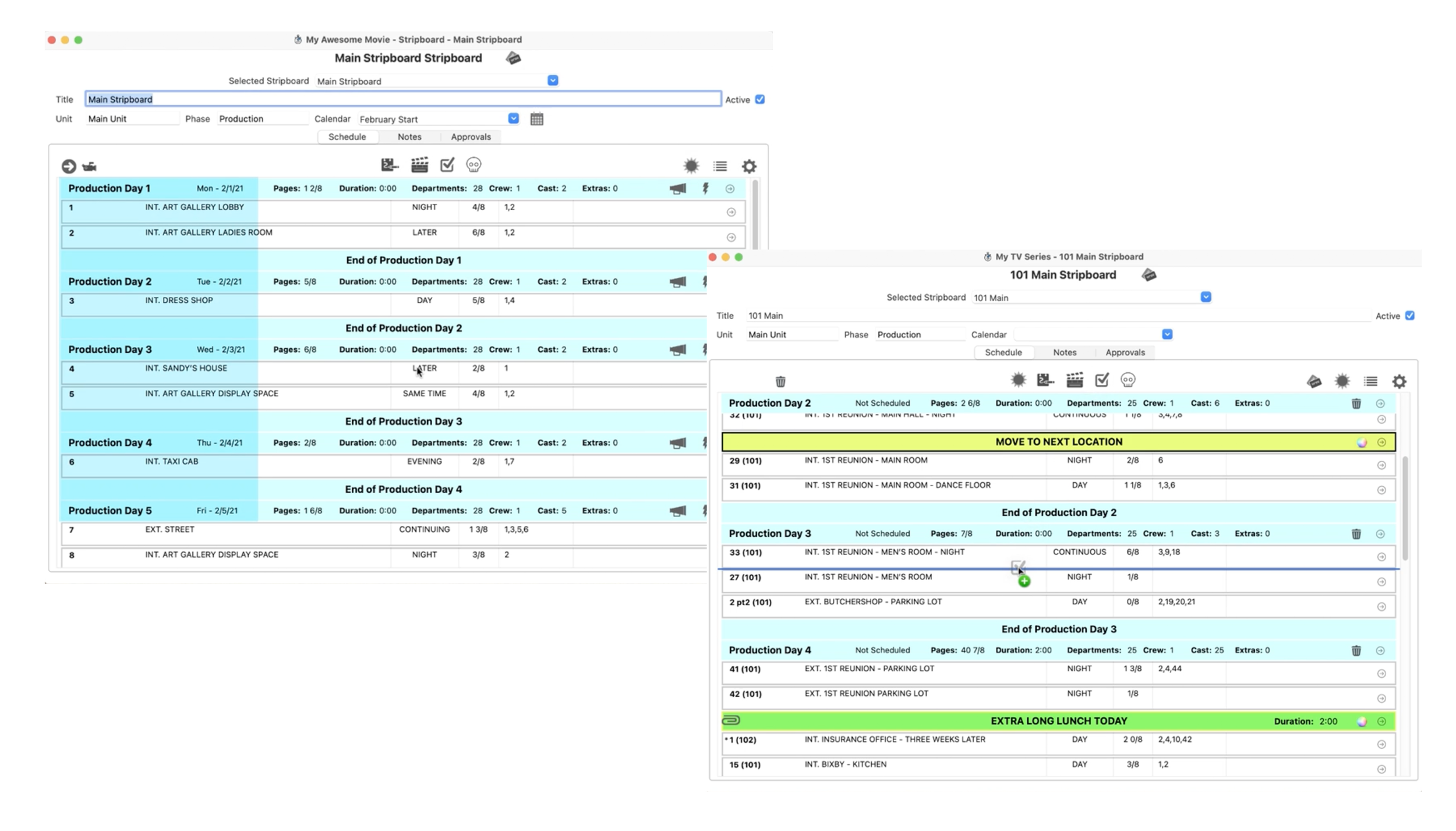Click the megaphone icon on Production Day 1
1456x831 pixels.
(677, 189)
